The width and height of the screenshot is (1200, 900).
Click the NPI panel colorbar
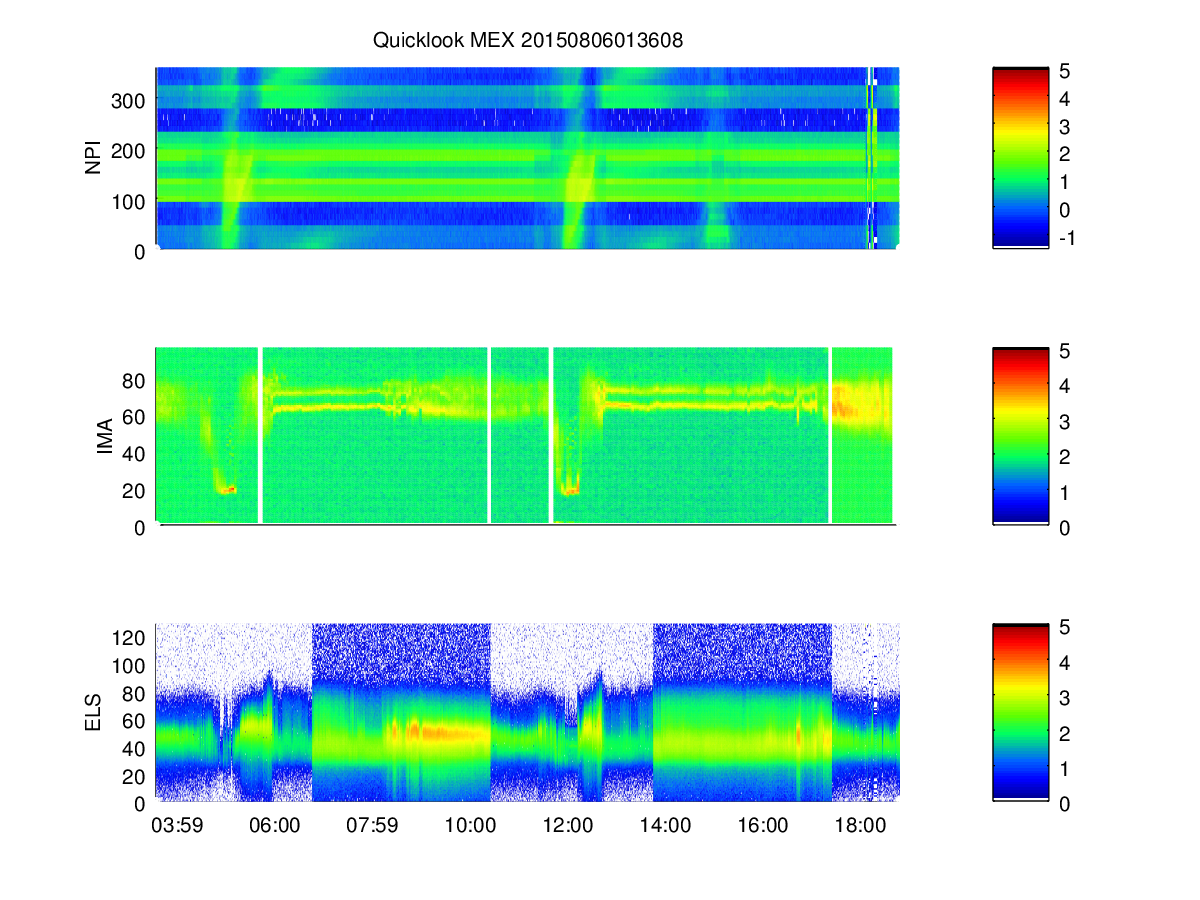(x=1020, y=157)
